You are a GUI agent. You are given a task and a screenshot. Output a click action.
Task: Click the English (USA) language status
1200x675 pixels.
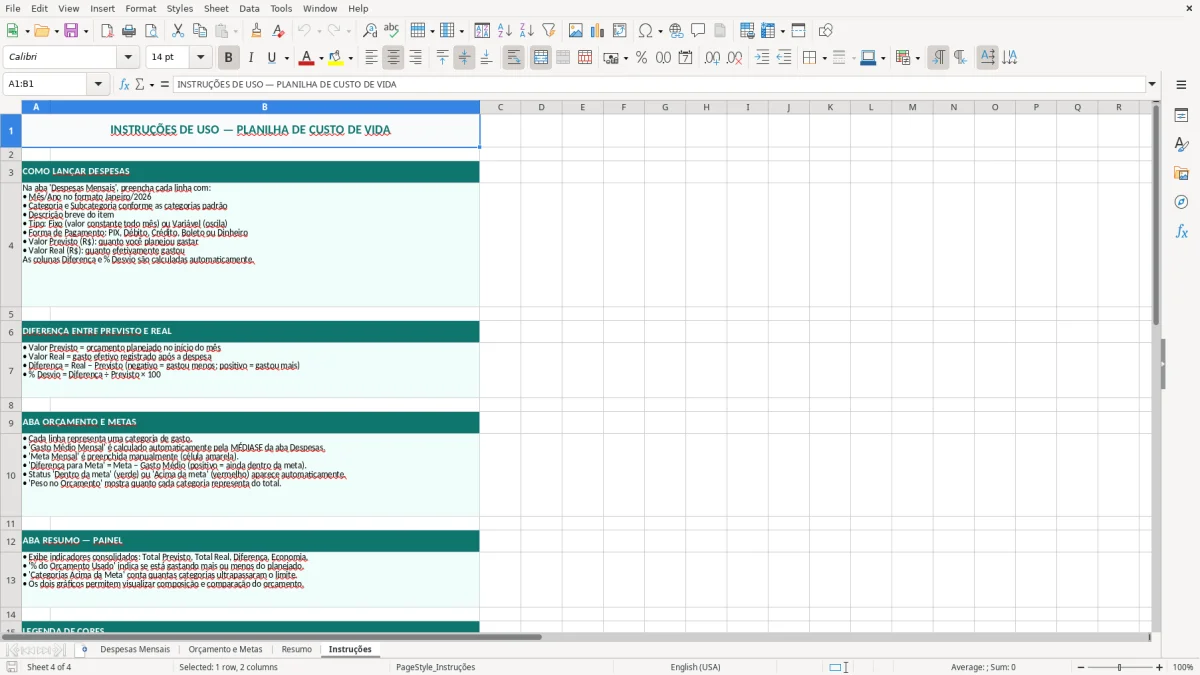click(695, 667)
